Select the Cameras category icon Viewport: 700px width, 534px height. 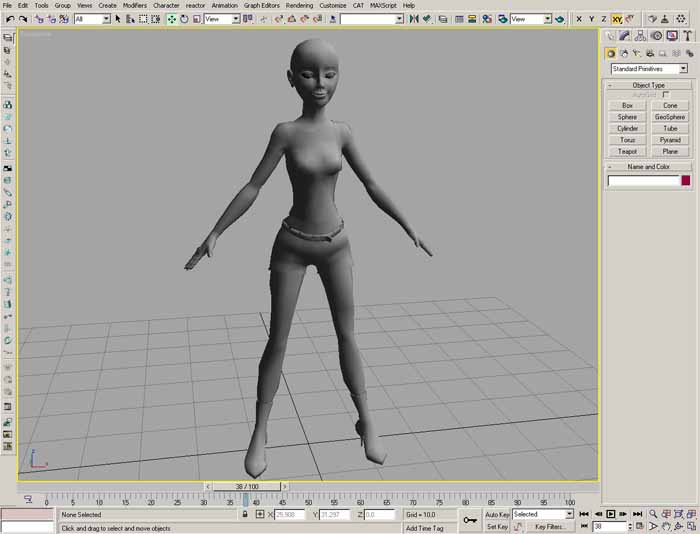point(648,53)
